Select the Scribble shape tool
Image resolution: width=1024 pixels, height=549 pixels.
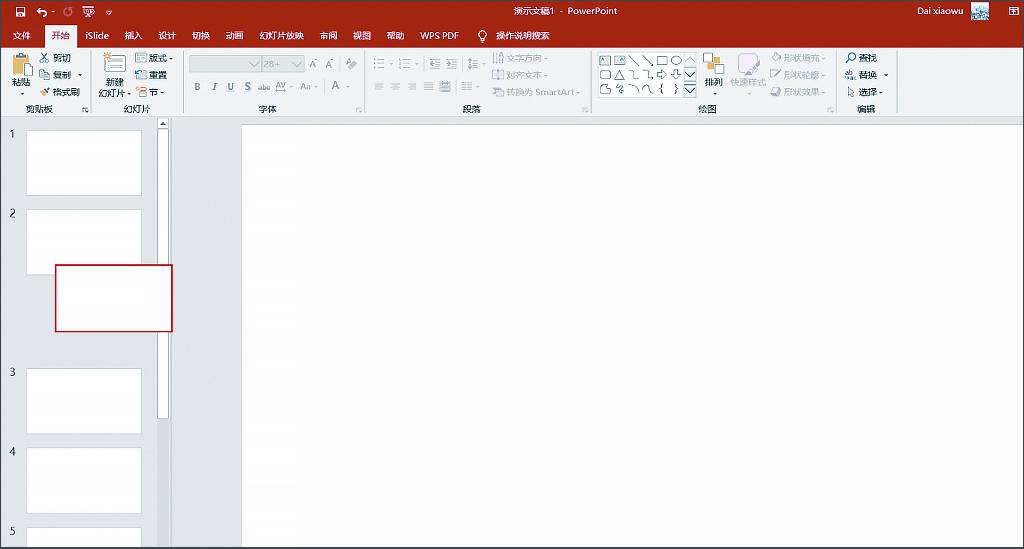[x=619, y=89]
